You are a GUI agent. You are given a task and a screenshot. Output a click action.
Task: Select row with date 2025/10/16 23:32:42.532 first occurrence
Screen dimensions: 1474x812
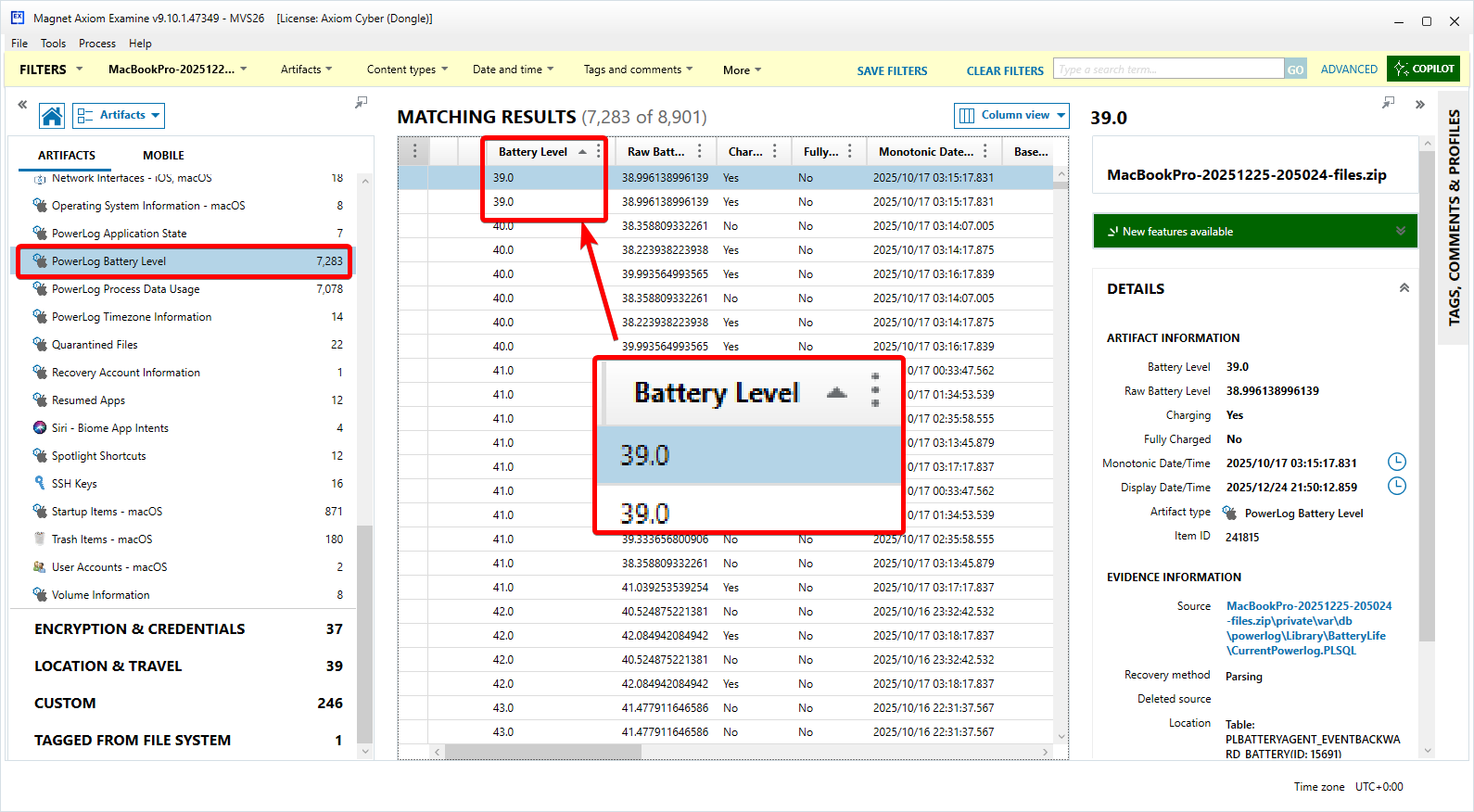[x=726, y=612]
